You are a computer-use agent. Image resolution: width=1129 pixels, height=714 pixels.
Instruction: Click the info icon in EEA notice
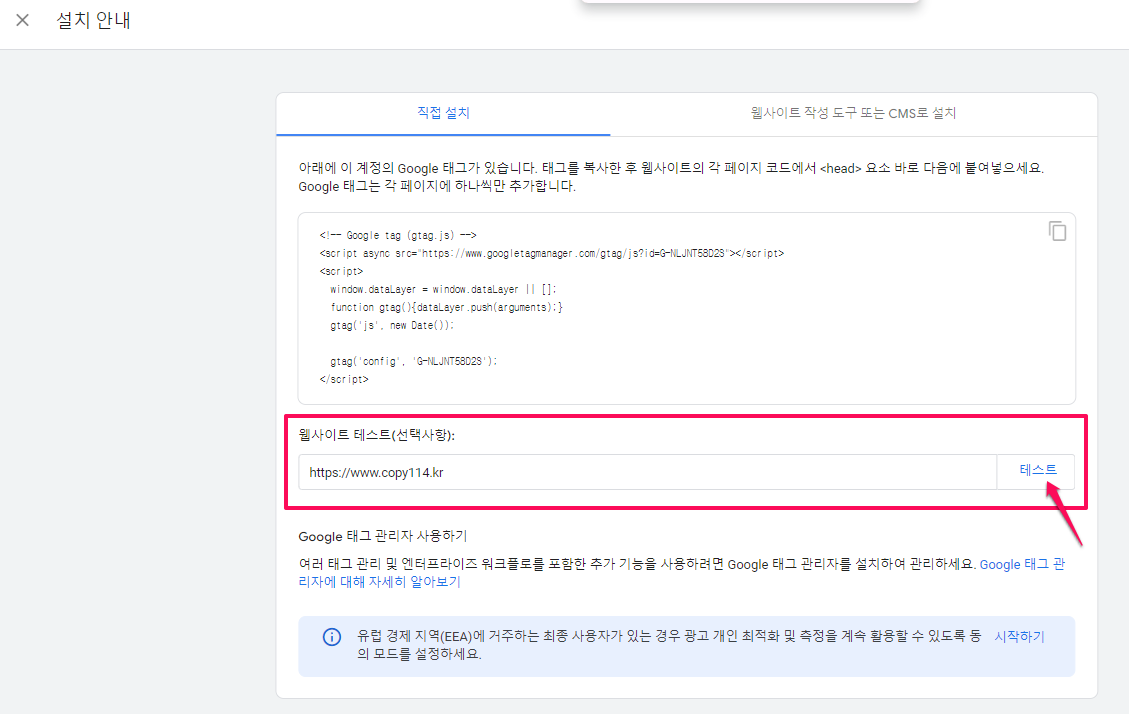[x=331, y=637]
